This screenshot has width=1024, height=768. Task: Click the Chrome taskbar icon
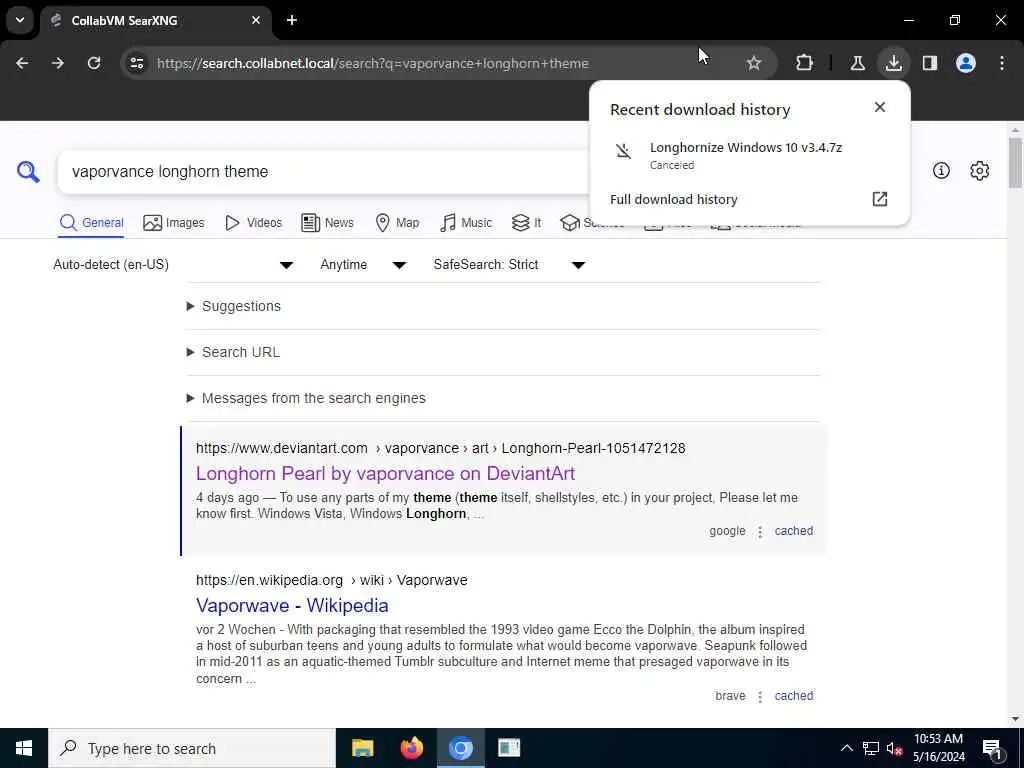460,748
